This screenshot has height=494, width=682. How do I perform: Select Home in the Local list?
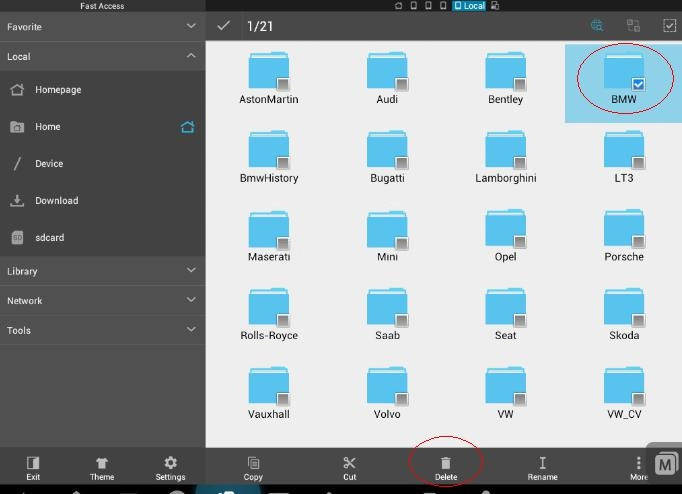click(x=102, y=127)
